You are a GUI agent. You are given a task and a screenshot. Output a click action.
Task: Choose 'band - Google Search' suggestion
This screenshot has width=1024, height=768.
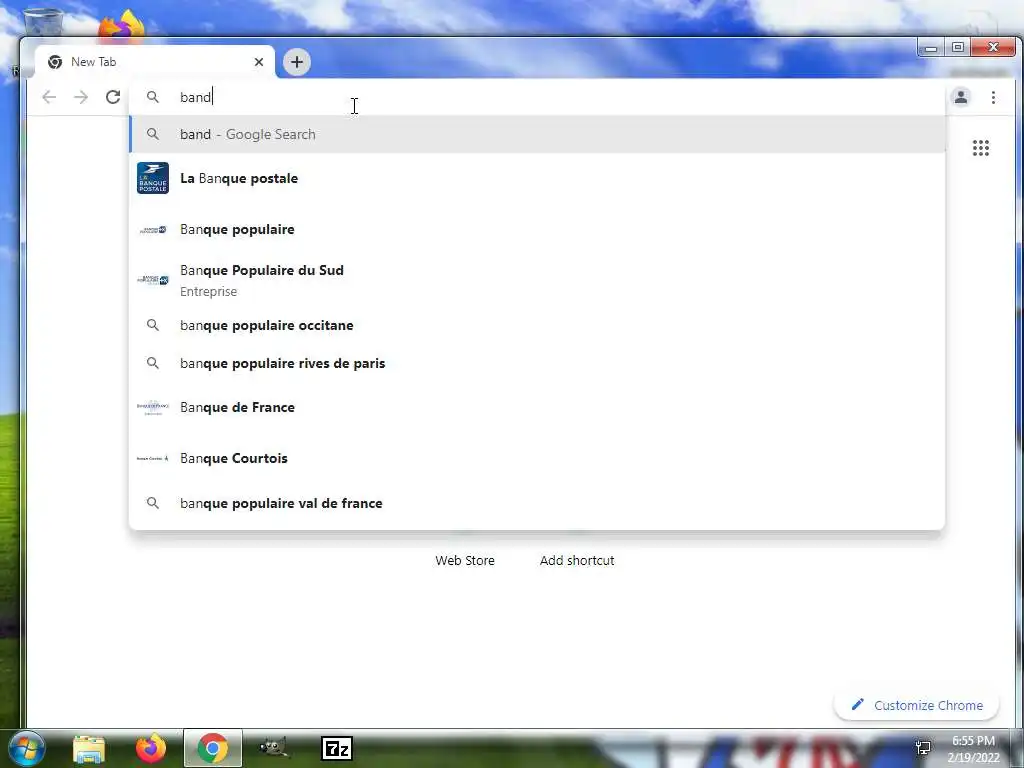537,135
